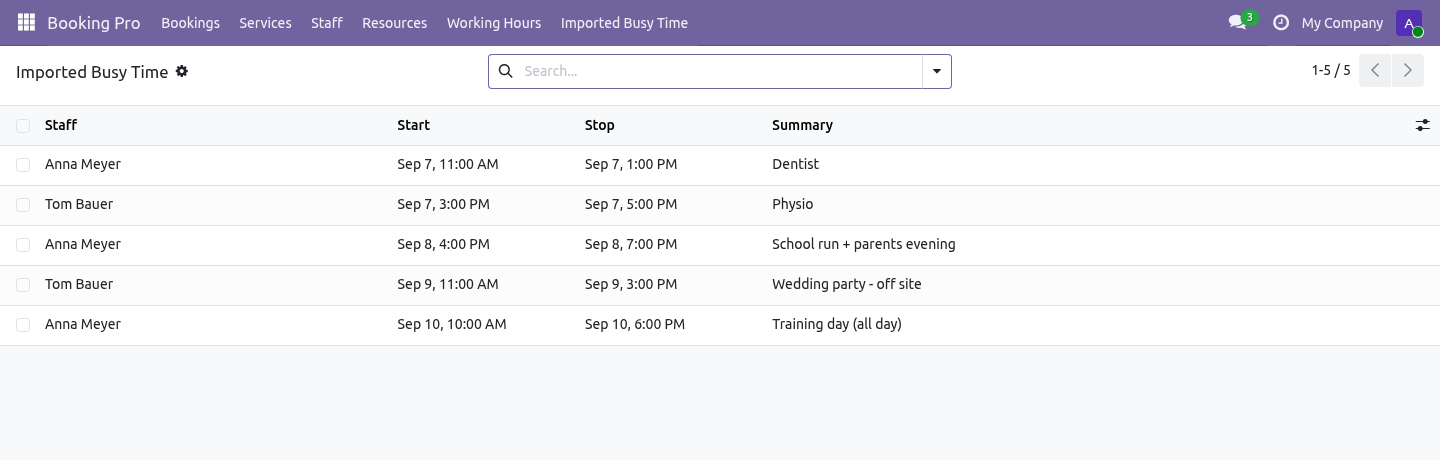Click start time Sep 7, 11:00 AM
The height and width of the screenshot is (460, 1440).
coord(447,164)
